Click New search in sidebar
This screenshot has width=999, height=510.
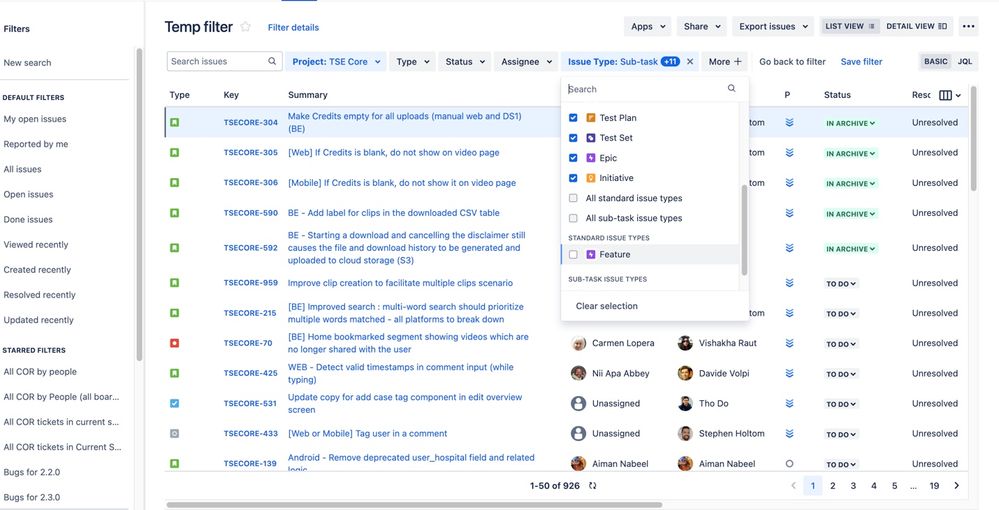click(x=27, y=62)
